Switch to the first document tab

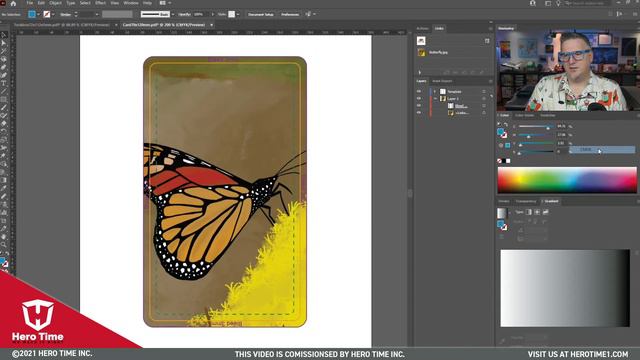click(x=62, y=25)
